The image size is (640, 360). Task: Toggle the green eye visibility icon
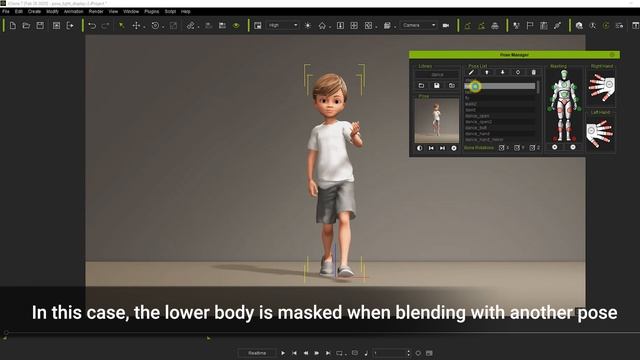click(236, 26)
